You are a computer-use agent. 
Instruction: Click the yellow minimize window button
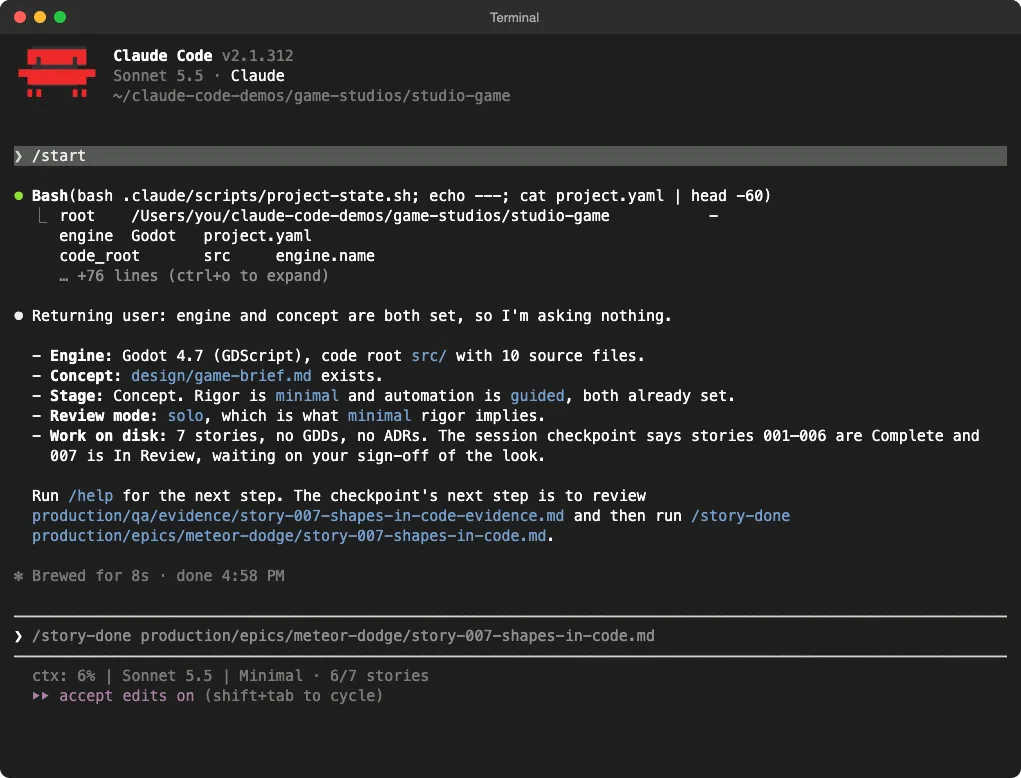40,18
